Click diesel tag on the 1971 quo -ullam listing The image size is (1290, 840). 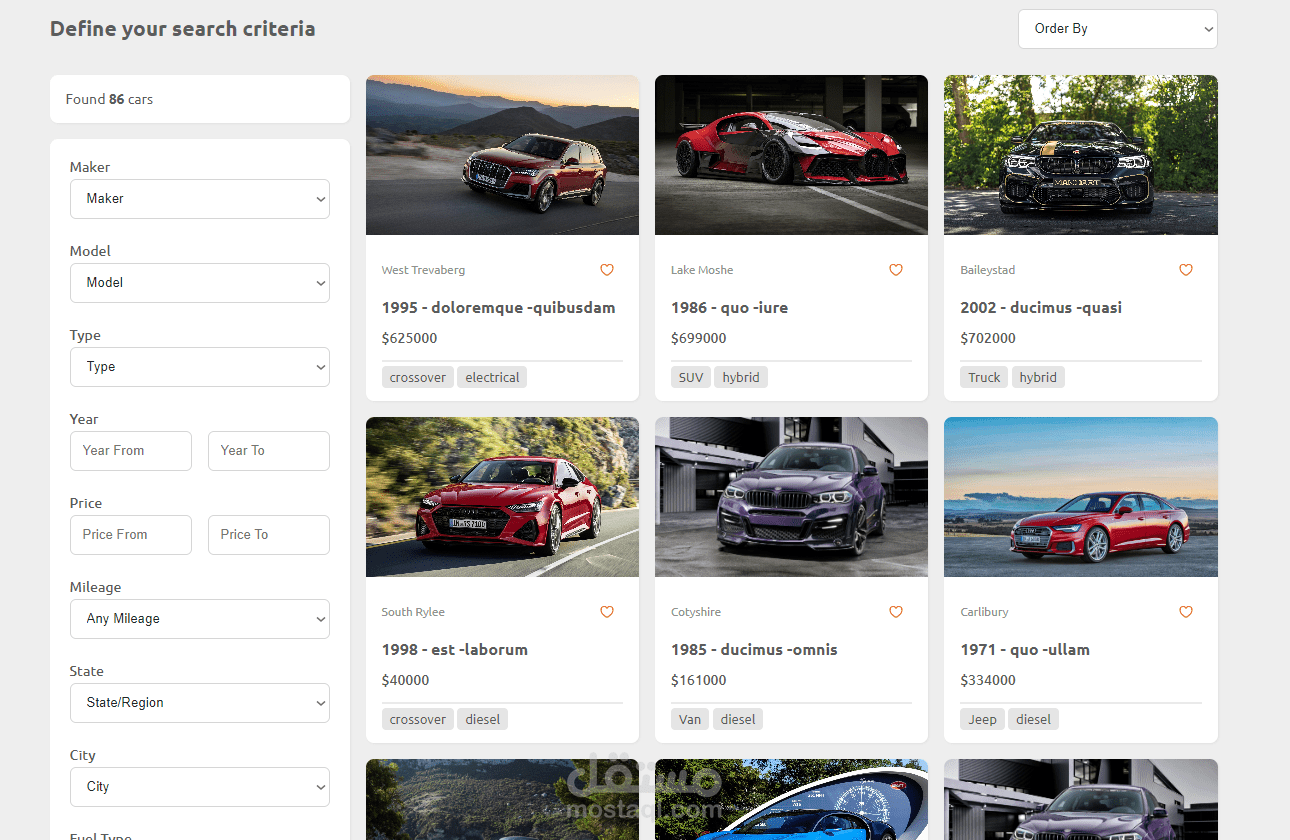tap(1033, 719)
